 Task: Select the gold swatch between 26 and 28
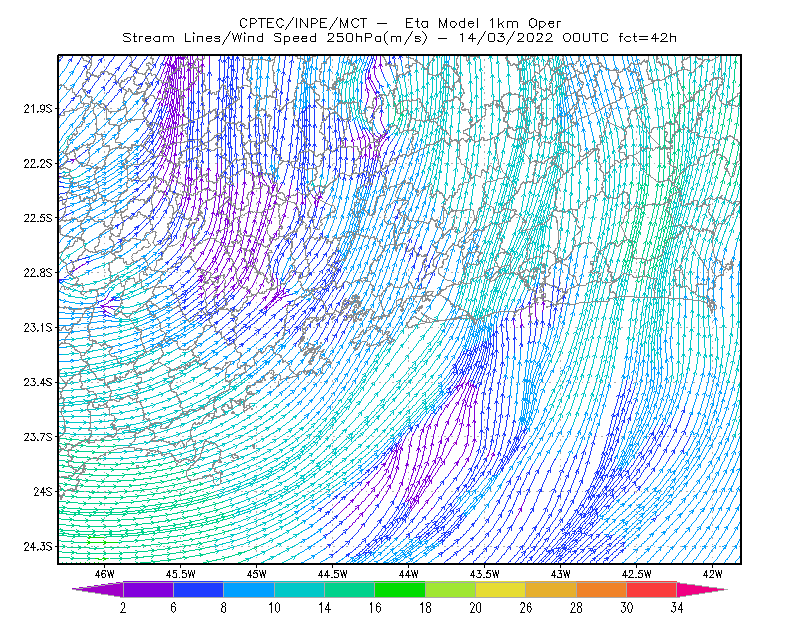coord(551,589)
